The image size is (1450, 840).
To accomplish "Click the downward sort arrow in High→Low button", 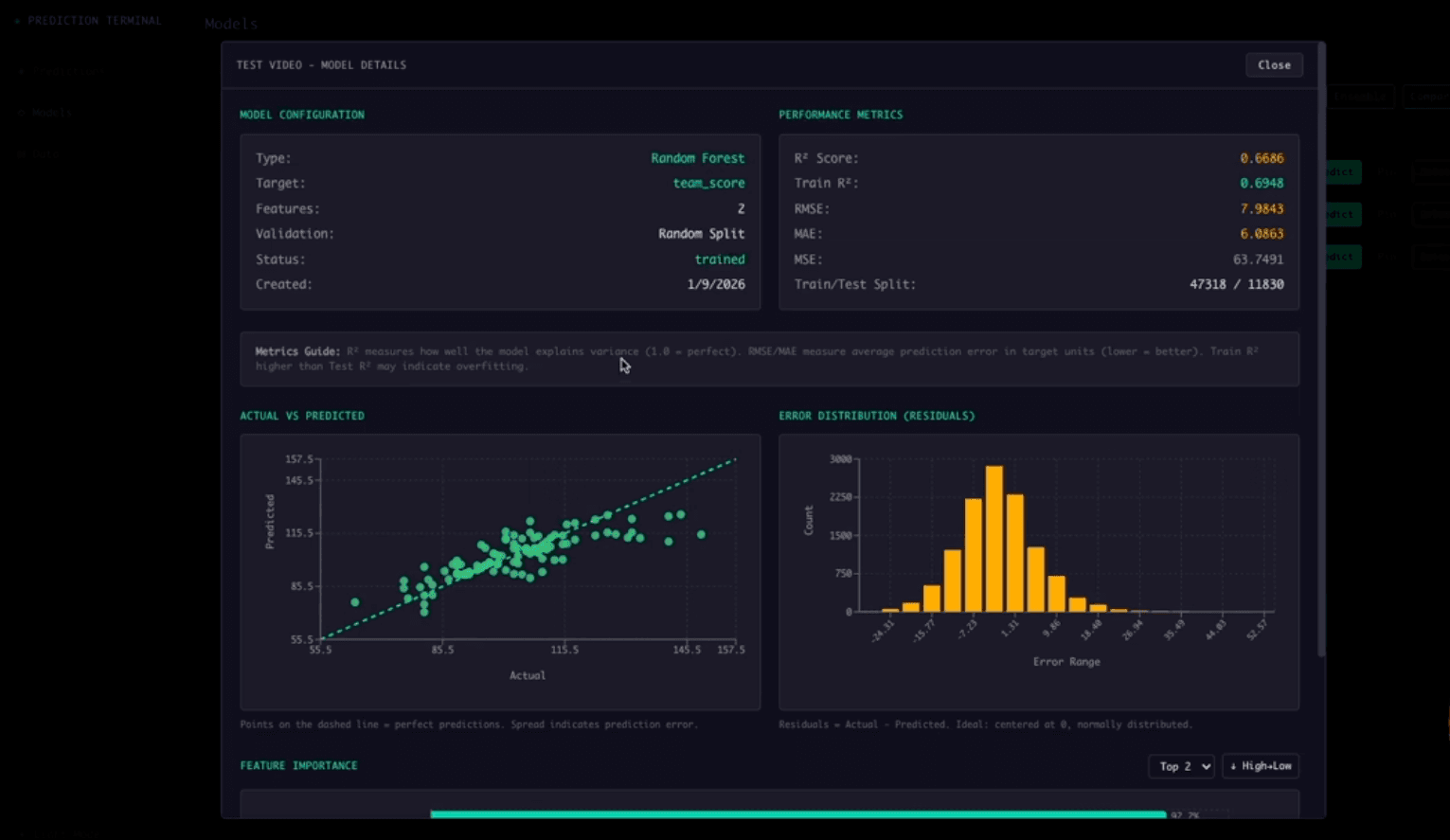I will pyautogui.click(x=1235, y=766).
